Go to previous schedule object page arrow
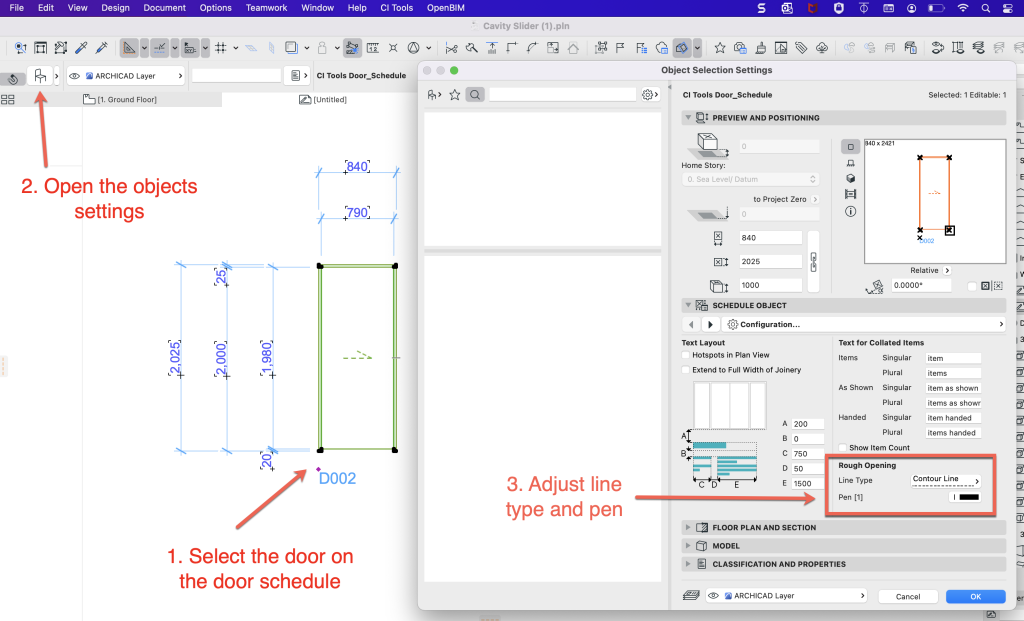The image size is (1024, 621). tap(691, 324)
